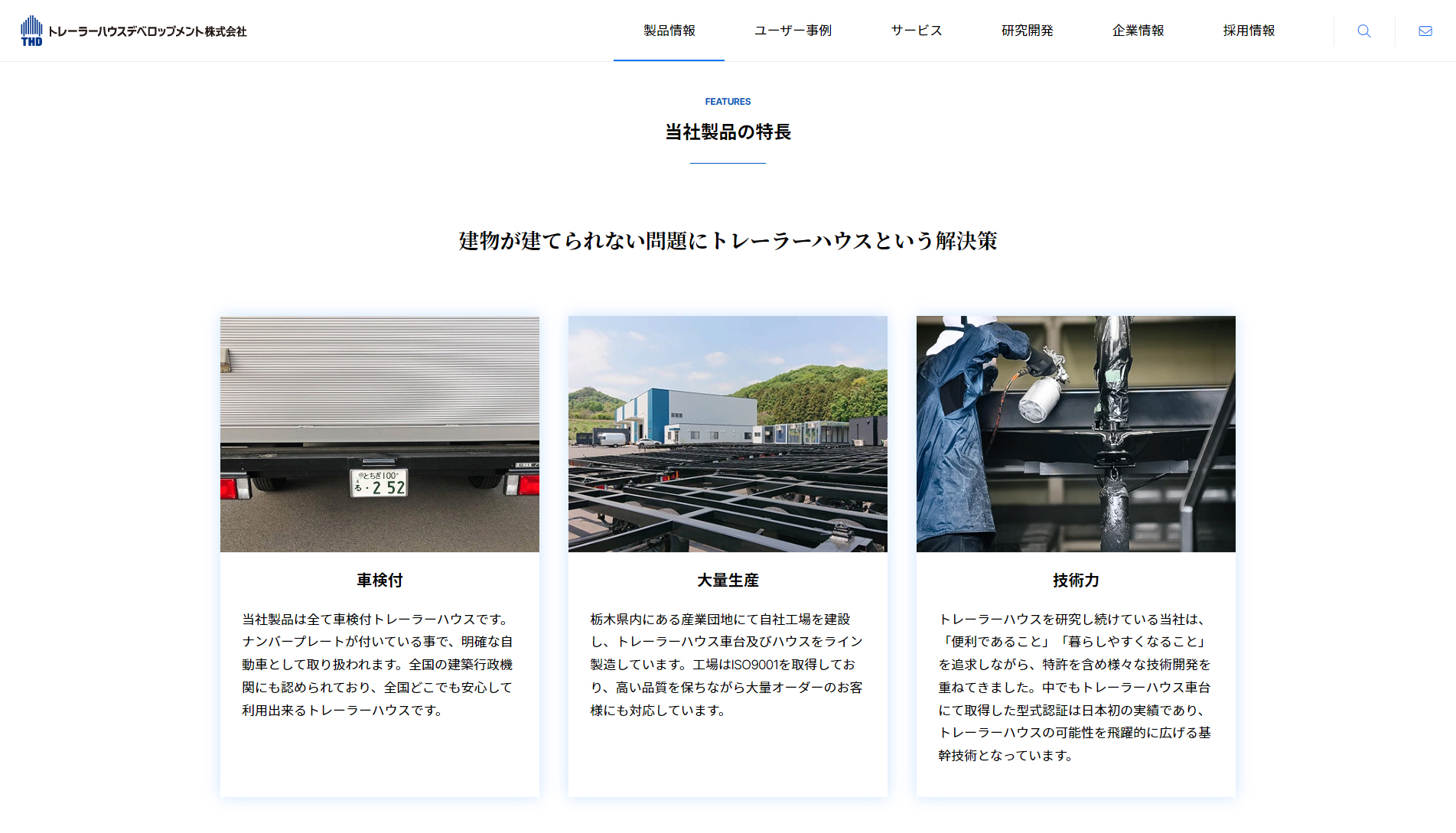Viewport: 1456px width, 833px height.
Task: Click the 当社製品の特長 section title
Action: [728, 132]
